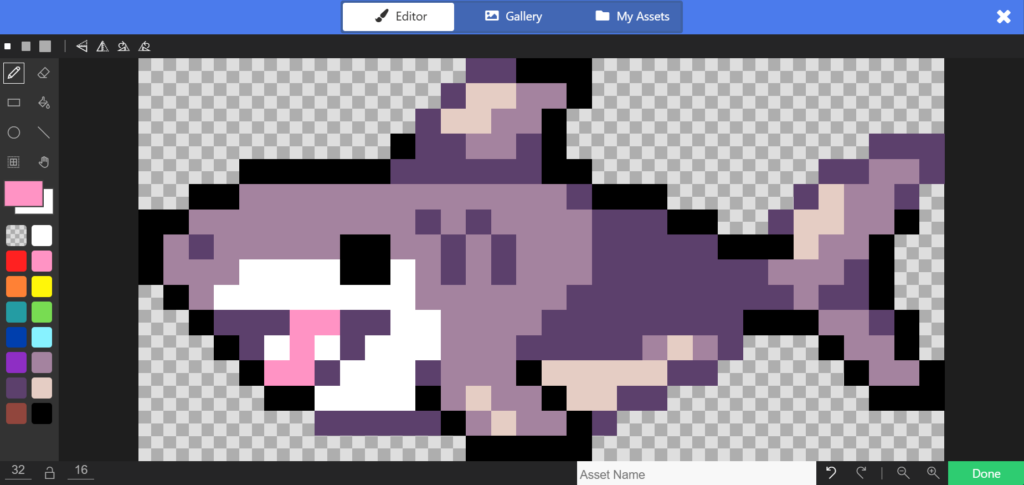
Task: Switch to the Pan hand tool
Action: 43,162
